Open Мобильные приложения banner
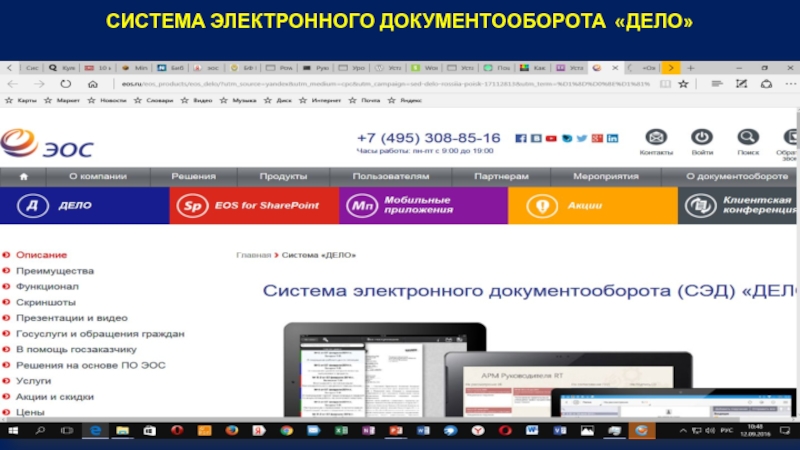 [x=423, y=206]
